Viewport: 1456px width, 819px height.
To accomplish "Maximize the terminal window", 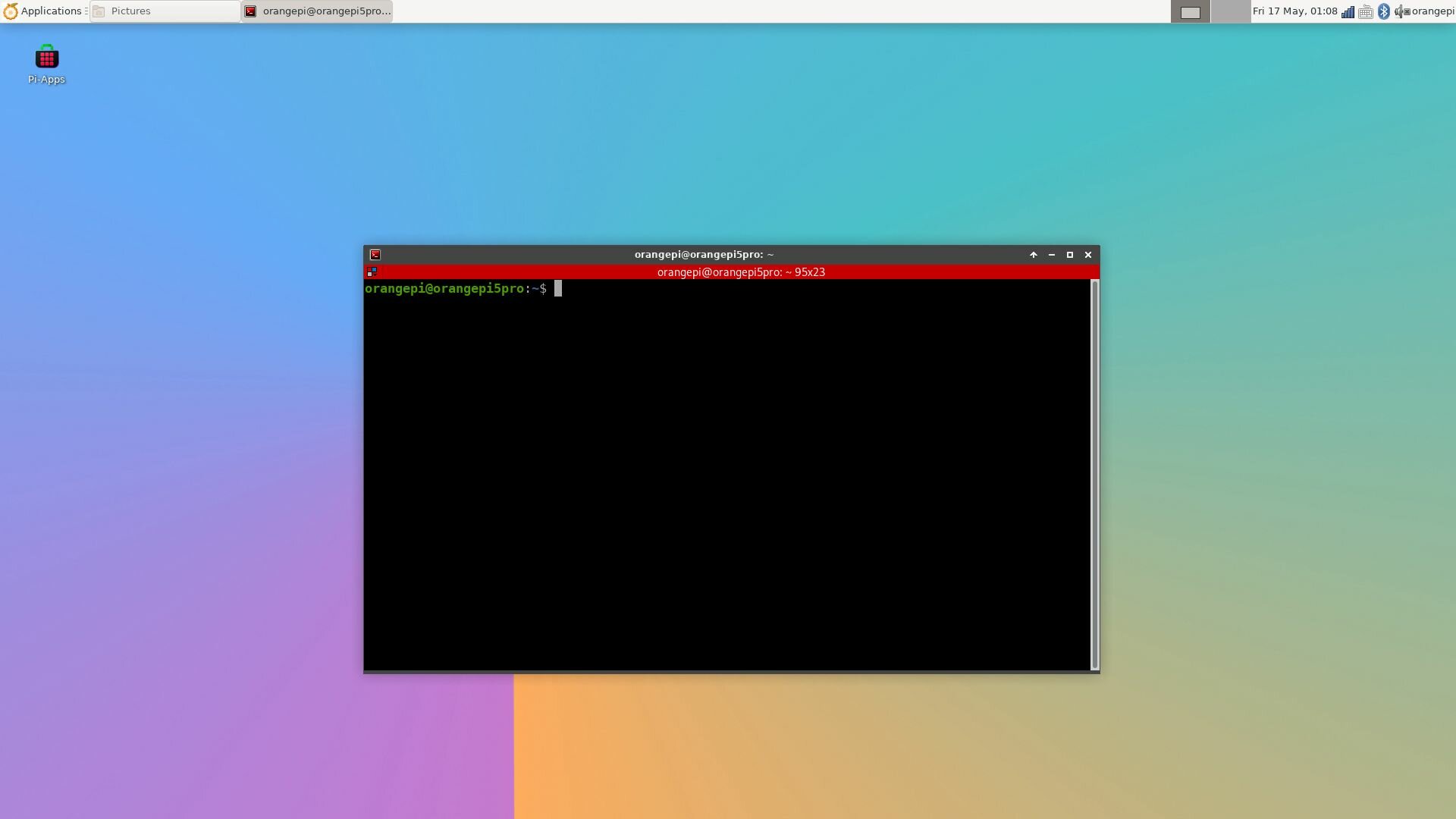I will tap(1069, 255).
